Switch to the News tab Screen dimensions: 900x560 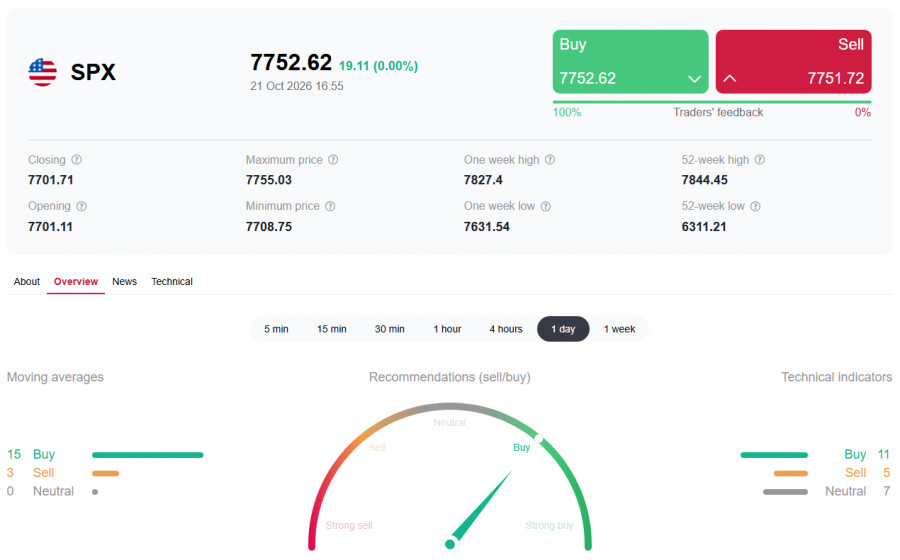pos(125,282)
